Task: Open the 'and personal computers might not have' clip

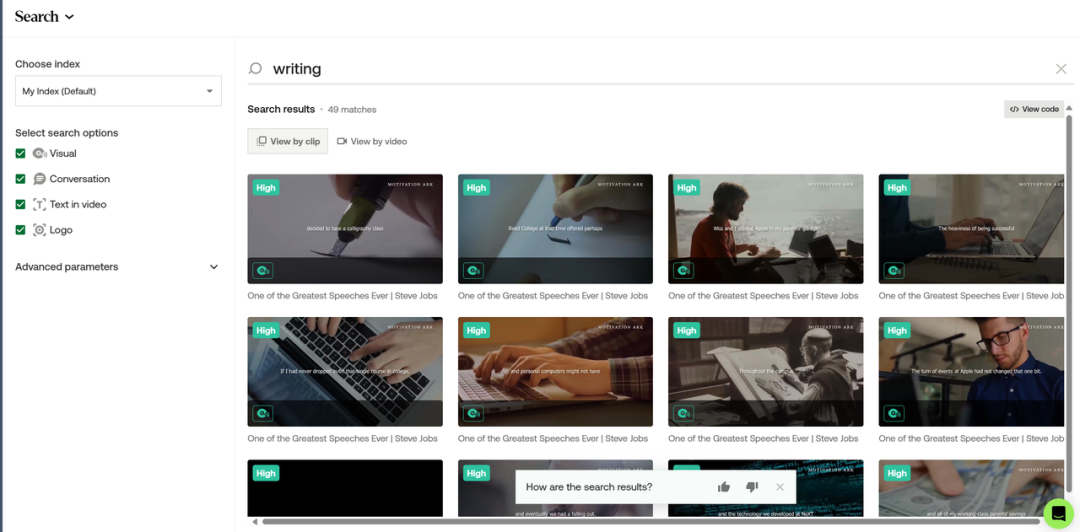Action: click(x=555, y=371)
